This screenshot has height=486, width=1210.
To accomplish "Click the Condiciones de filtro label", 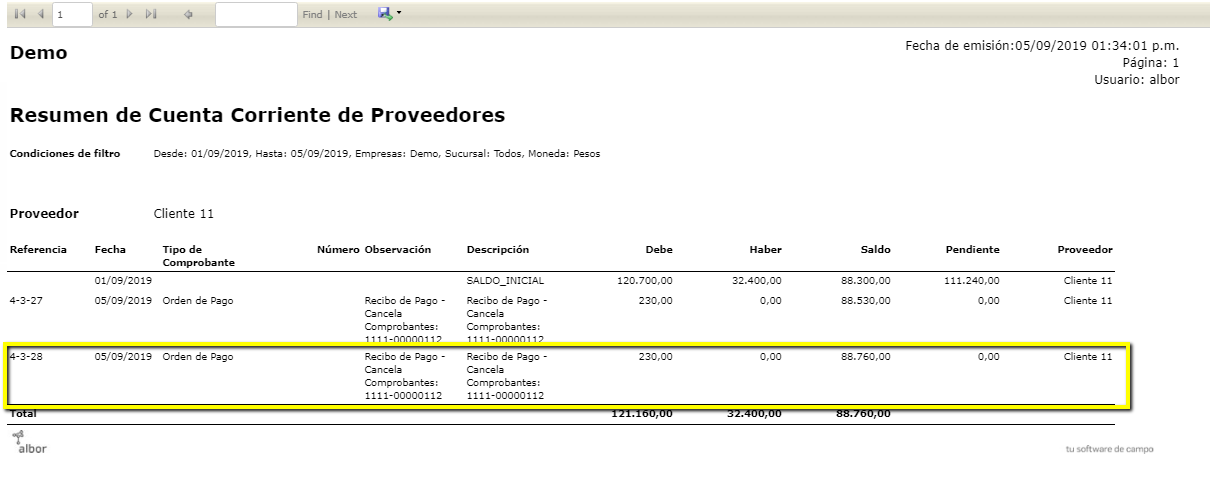I will (65, 154).
